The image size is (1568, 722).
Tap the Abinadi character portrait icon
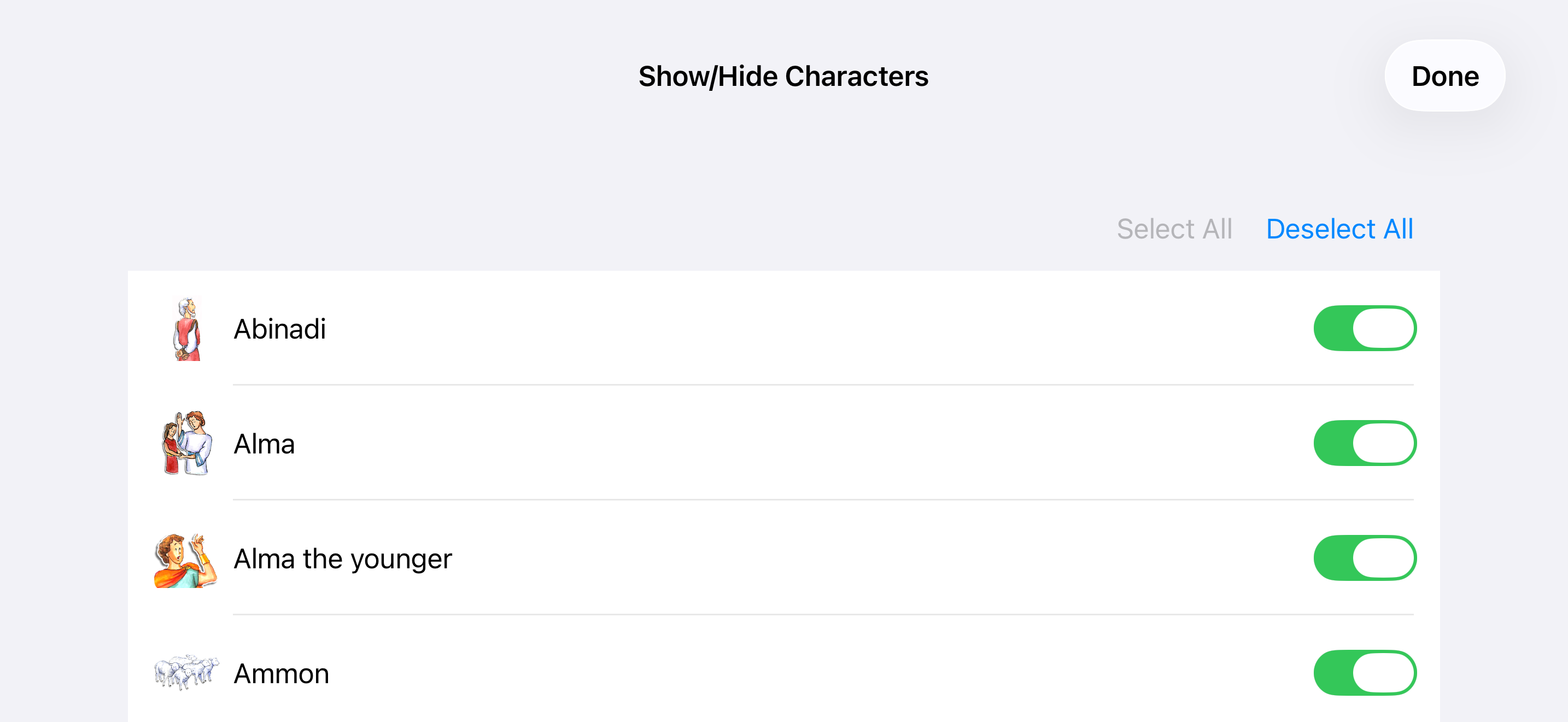[186, 328]
